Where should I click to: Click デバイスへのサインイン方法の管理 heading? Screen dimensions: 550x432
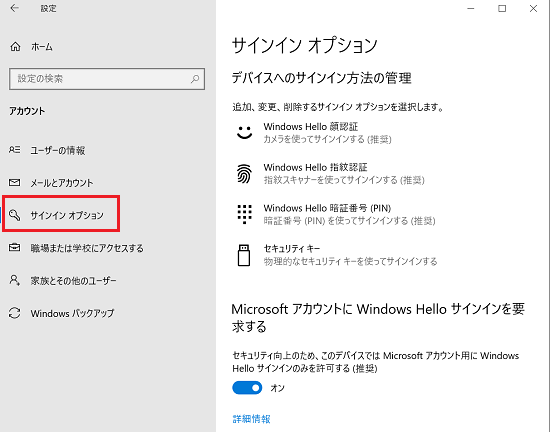(x=321, y=78)
